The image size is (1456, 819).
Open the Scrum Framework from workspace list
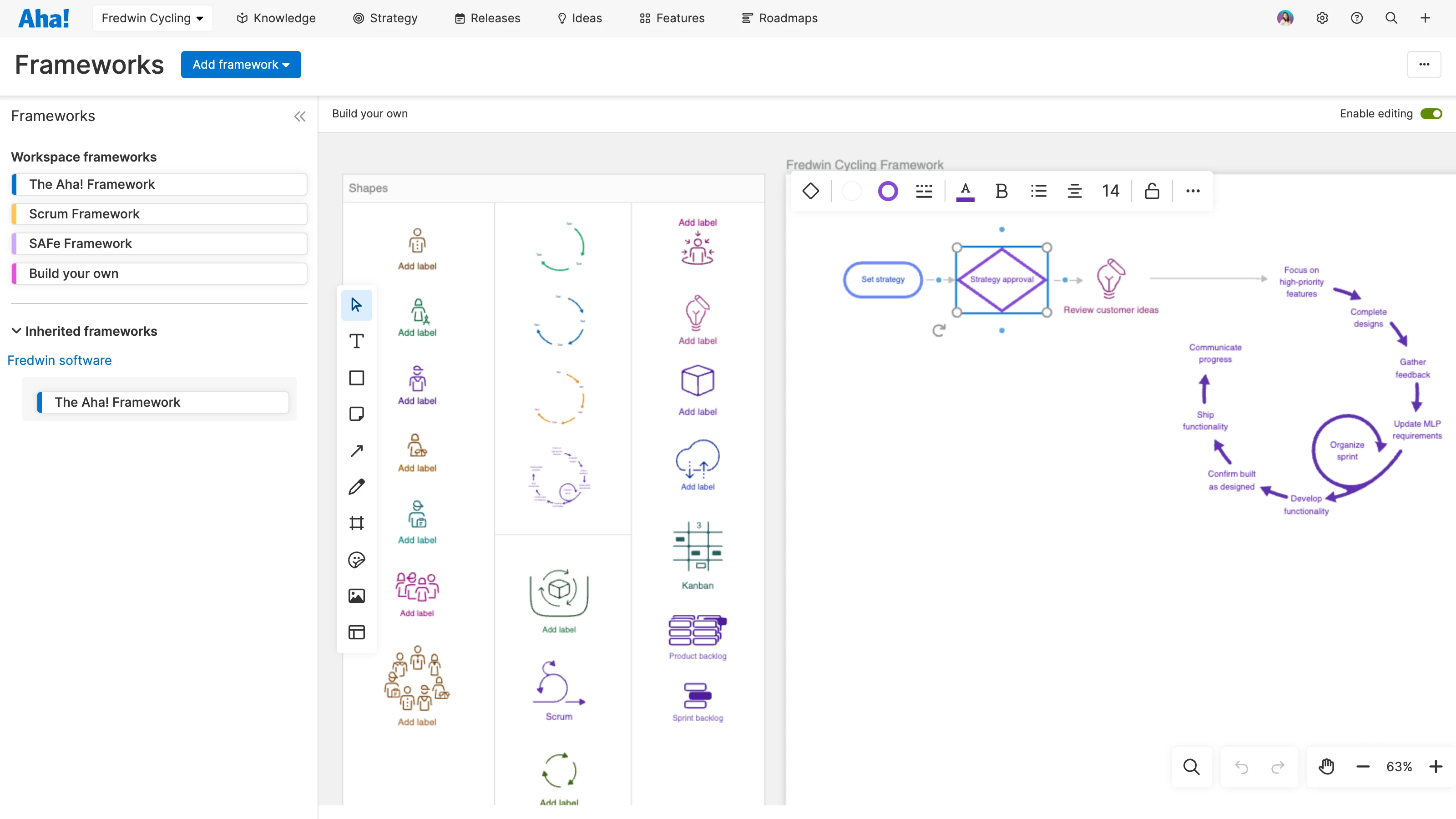[158, 214]
